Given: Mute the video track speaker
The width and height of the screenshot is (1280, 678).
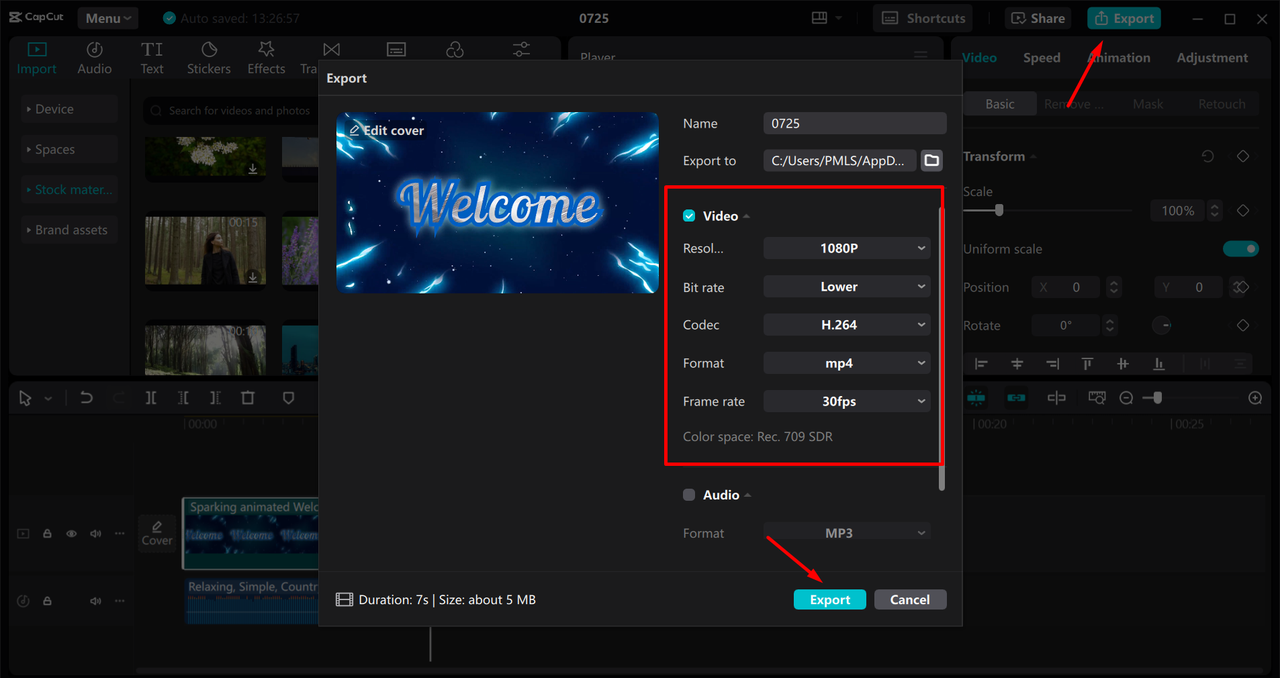Looking at the screenshot, I should [96, 534].
